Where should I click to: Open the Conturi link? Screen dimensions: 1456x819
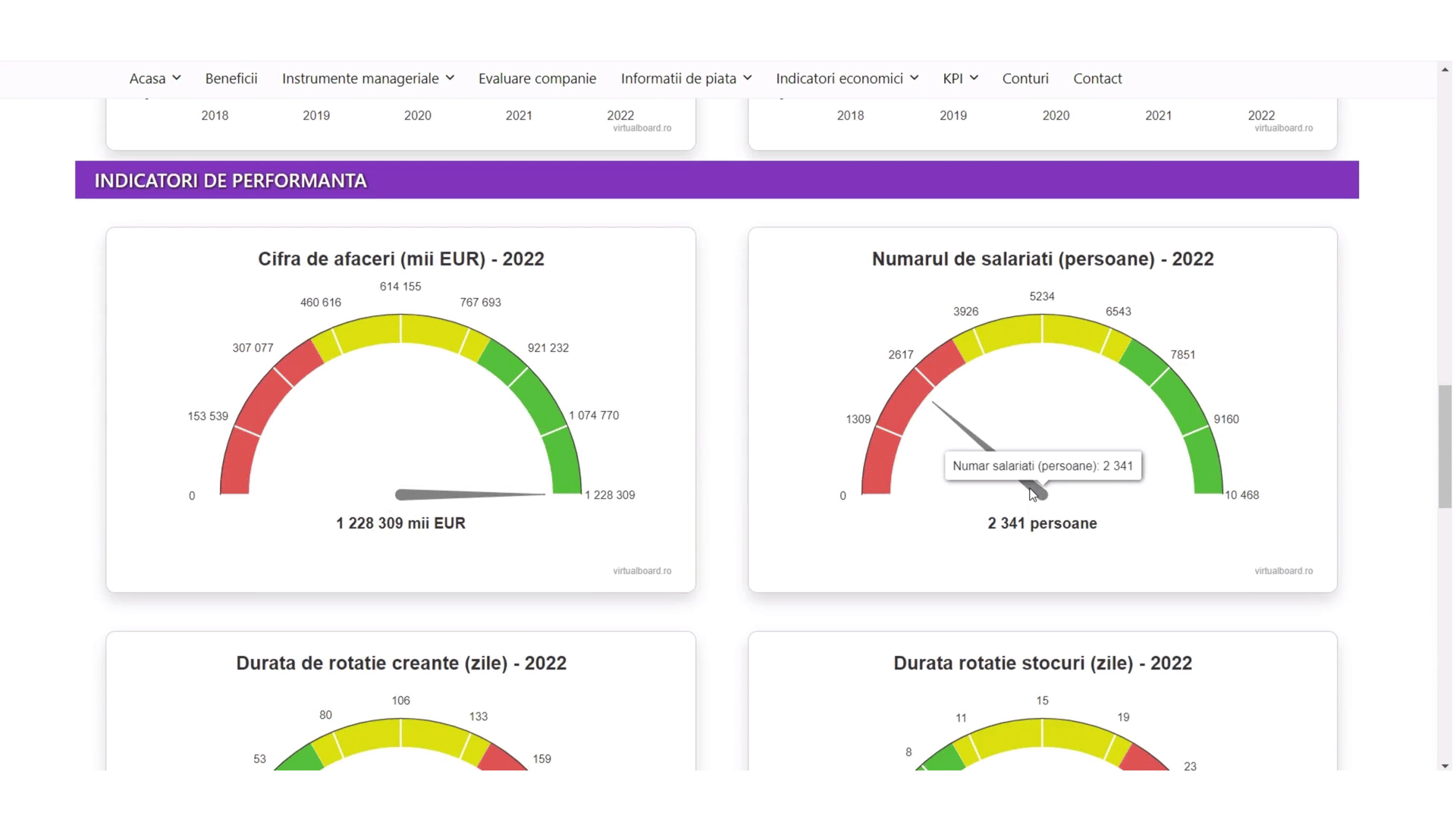pyautogui.click(x=1025, y=79)
